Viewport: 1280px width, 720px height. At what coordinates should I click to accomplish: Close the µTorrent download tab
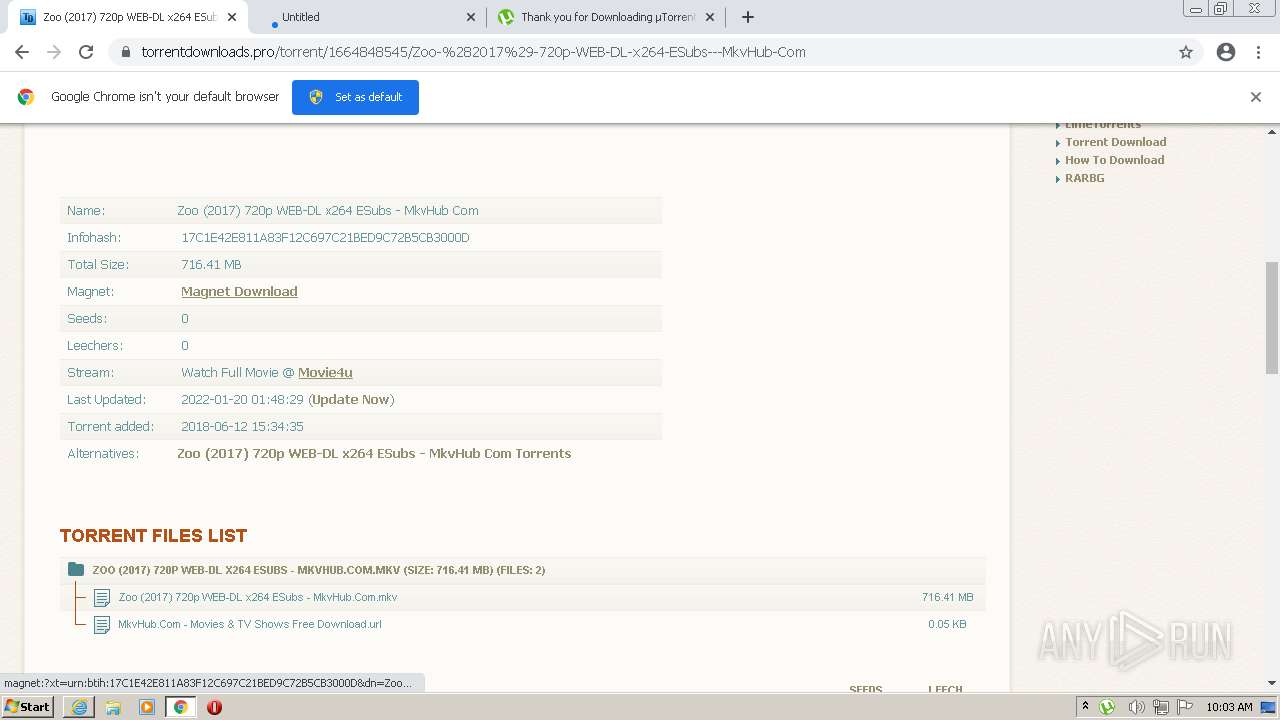click(710, 17)
